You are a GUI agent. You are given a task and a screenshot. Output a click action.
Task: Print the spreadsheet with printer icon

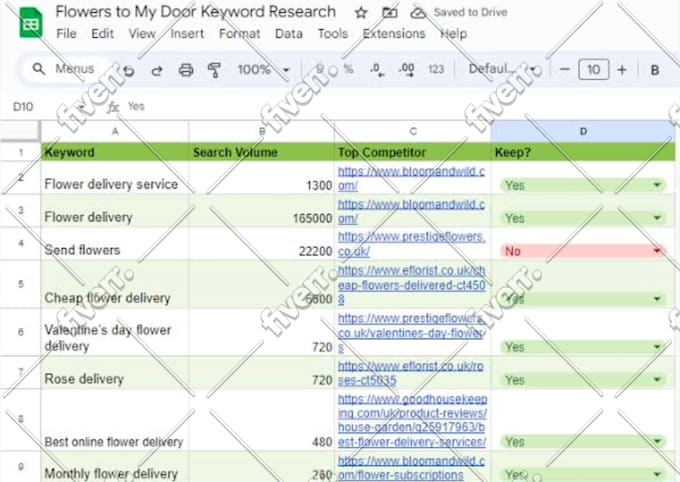pos(186,69)
